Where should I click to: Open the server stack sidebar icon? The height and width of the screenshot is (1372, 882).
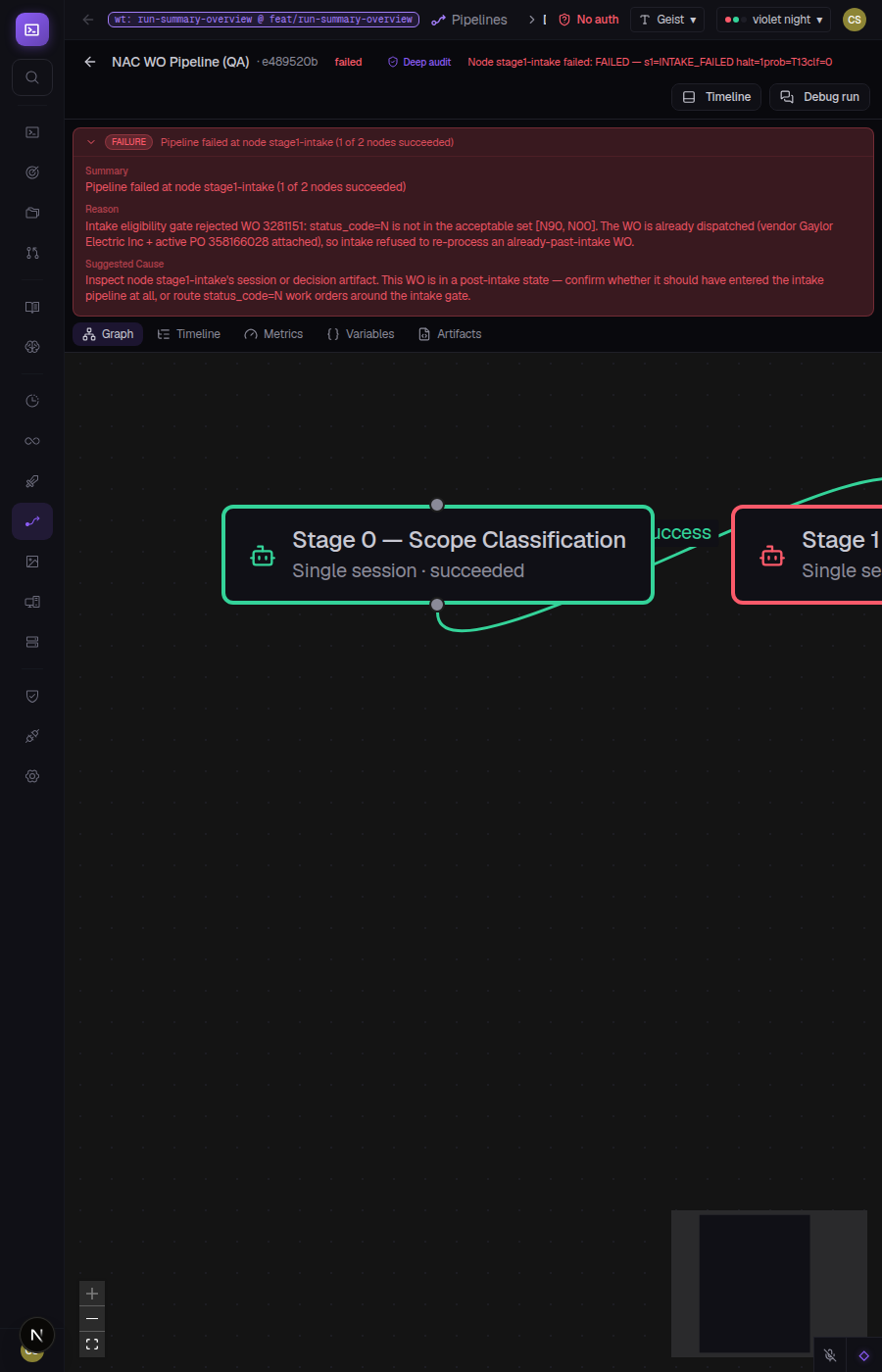point(32,642)
